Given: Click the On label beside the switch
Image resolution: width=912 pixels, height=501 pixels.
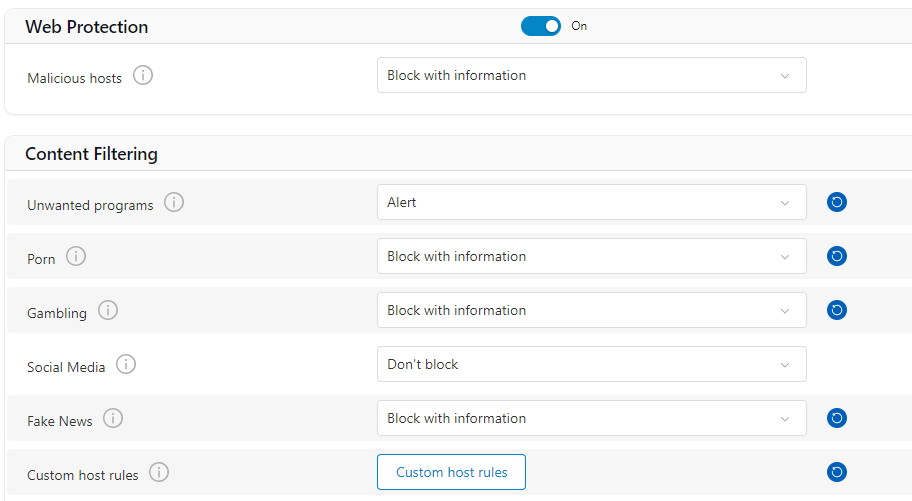Looking at the screenshot, I should pyautogui.click(x=579, y=26).
